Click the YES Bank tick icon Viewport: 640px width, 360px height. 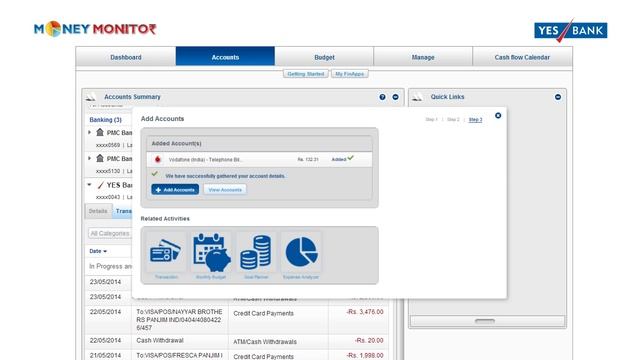click(x=100, y=185)
